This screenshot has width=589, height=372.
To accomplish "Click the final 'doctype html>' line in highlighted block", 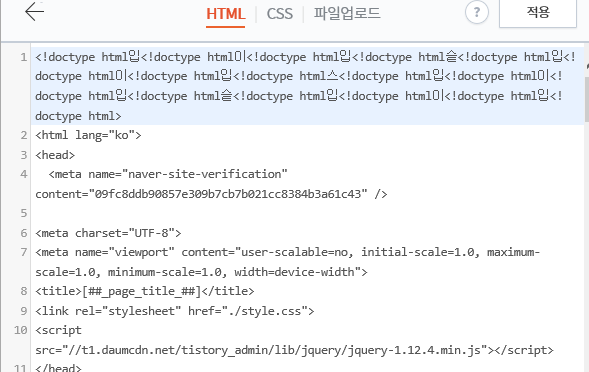I will pos(78,116).
